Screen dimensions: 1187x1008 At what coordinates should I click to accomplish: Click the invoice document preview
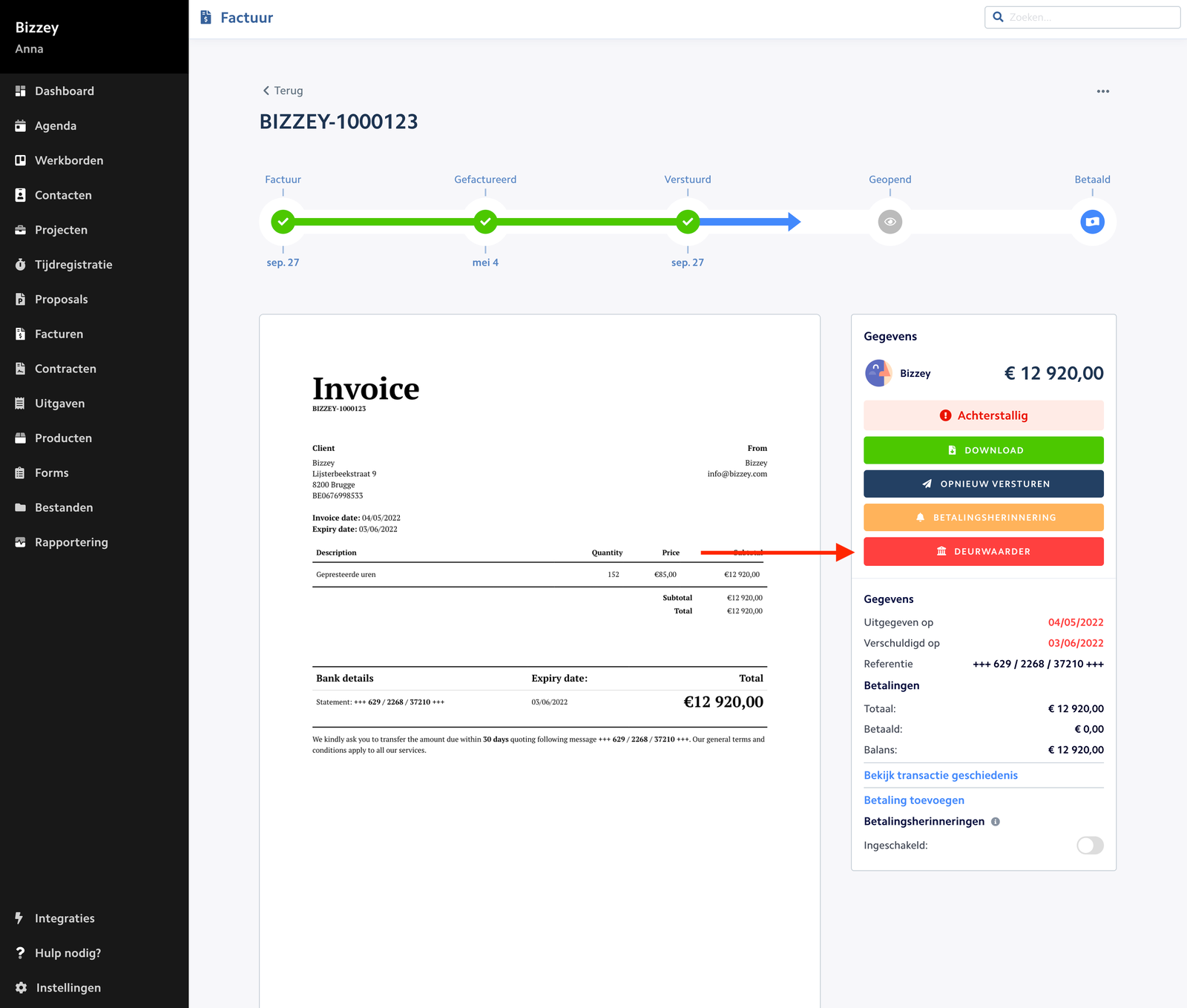tap(540, 660)
